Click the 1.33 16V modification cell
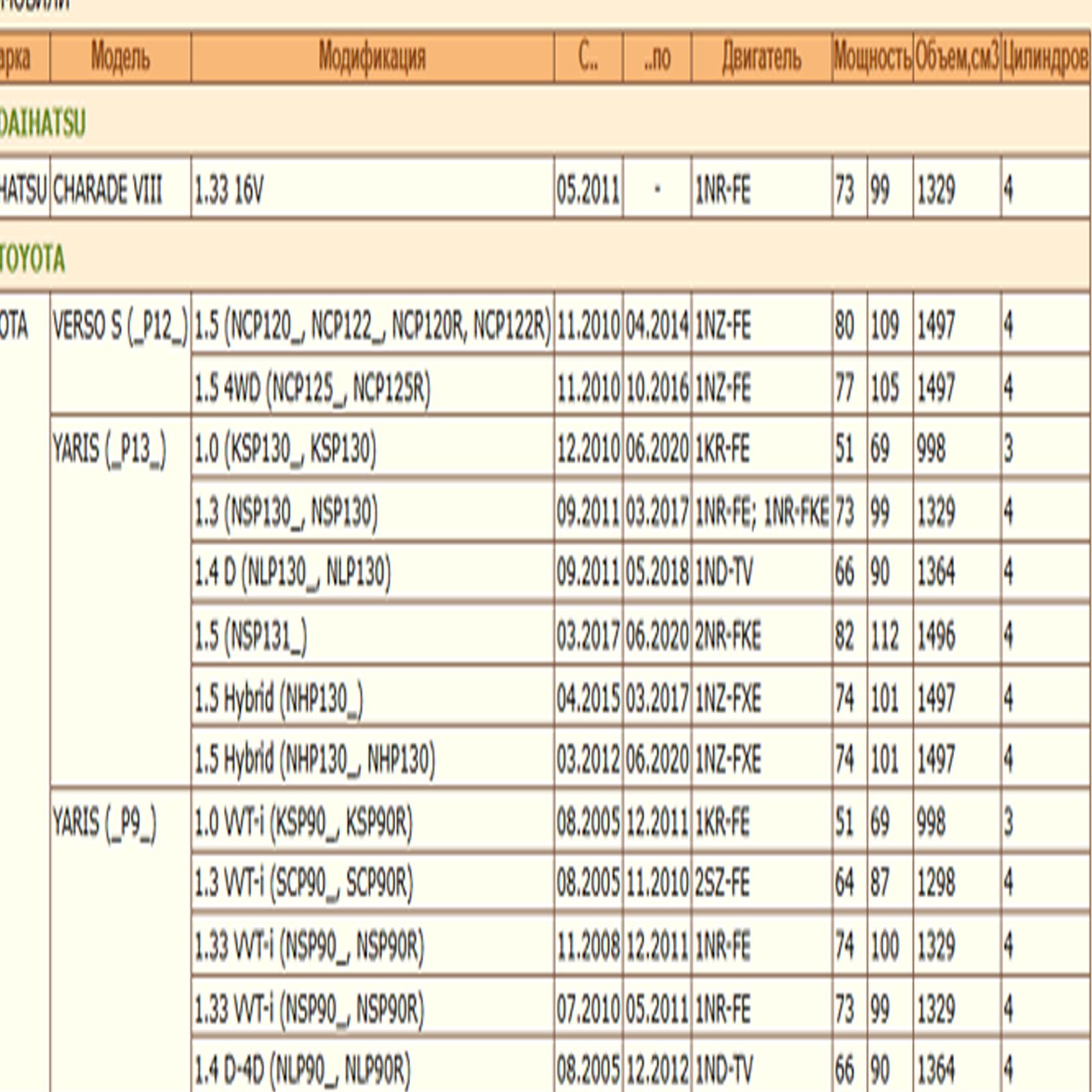Viewport: 1092px width, 1092px height. (229, 190)
